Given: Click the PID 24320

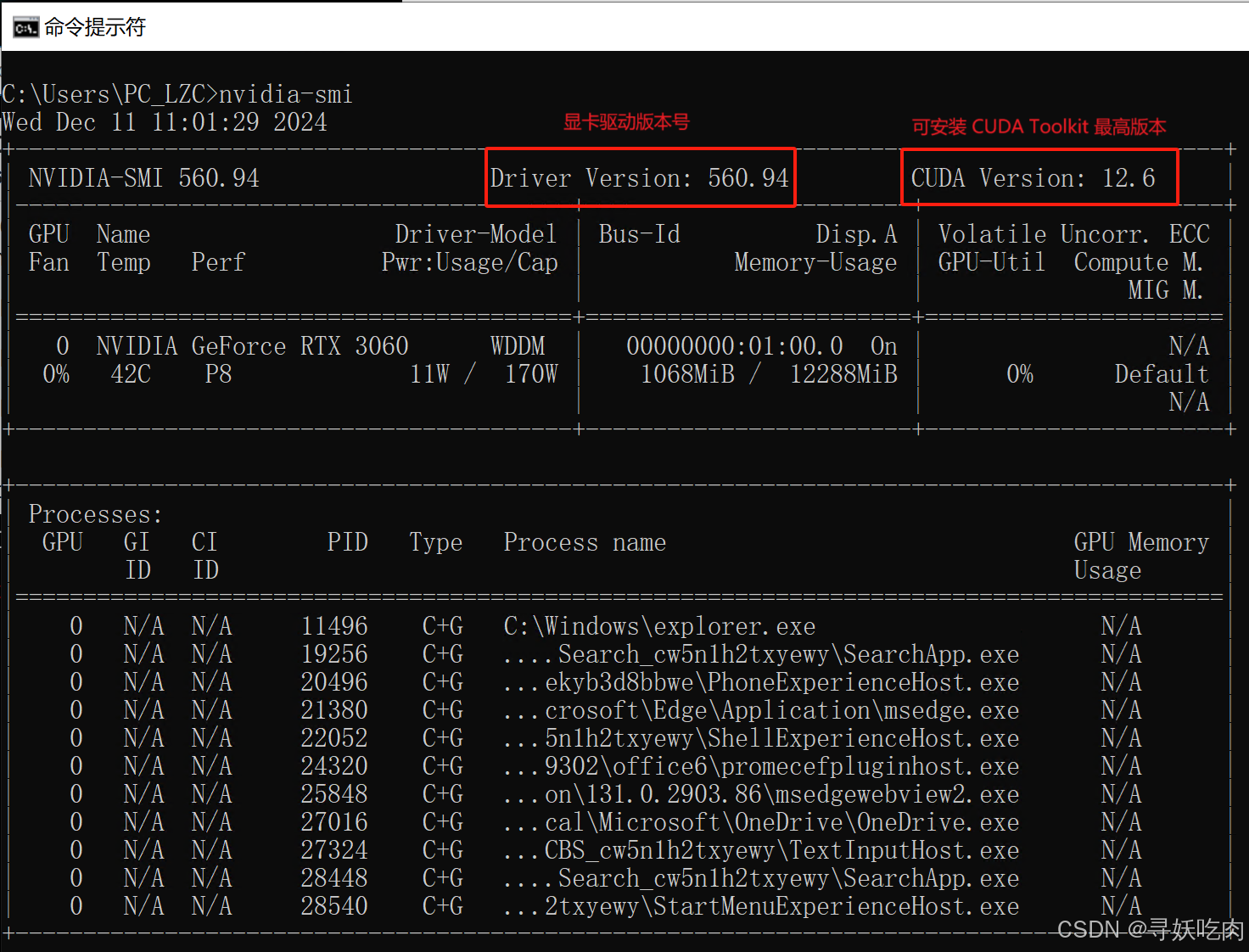Looking at the screenshot, I should tap(334, 766).
